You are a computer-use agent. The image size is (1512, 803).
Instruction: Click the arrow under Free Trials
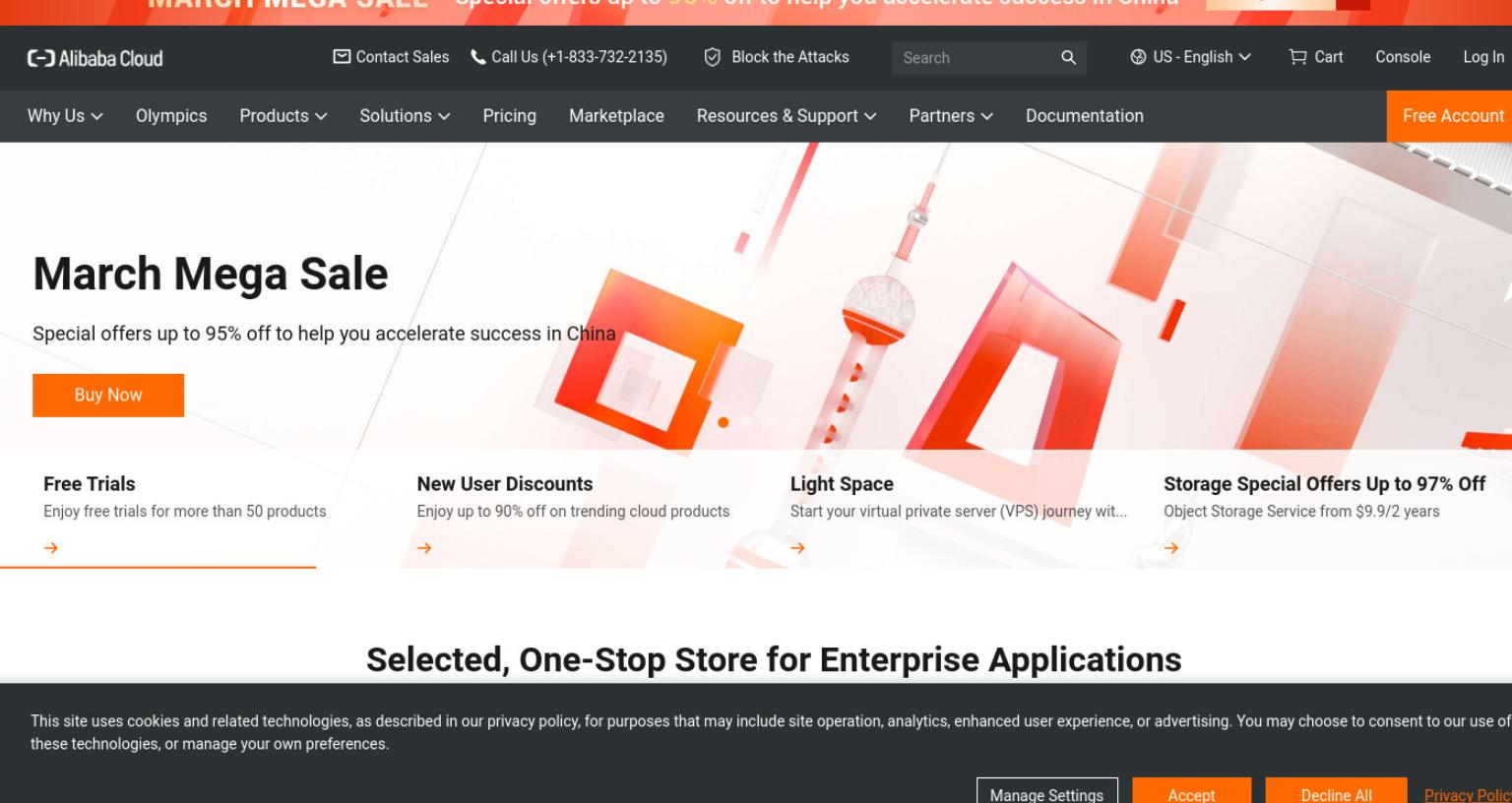(51, 548)
